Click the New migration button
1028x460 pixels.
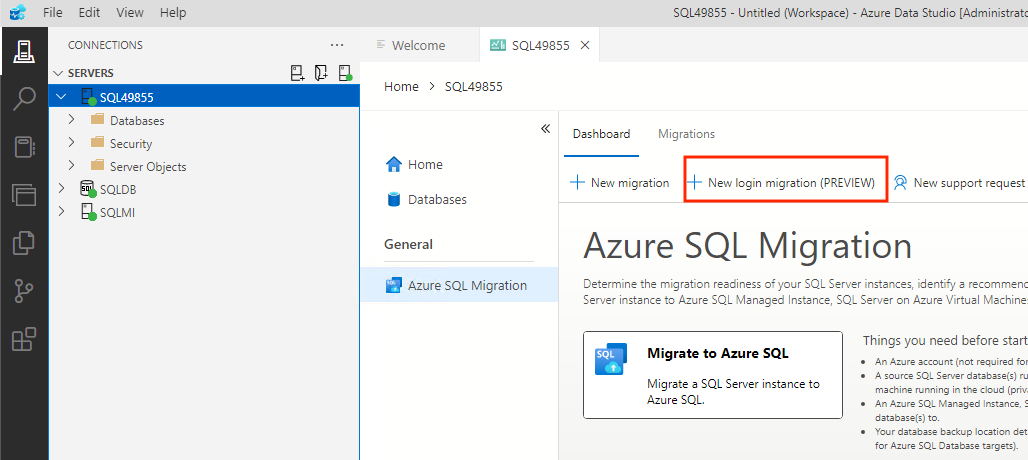[x=620, y=183]
